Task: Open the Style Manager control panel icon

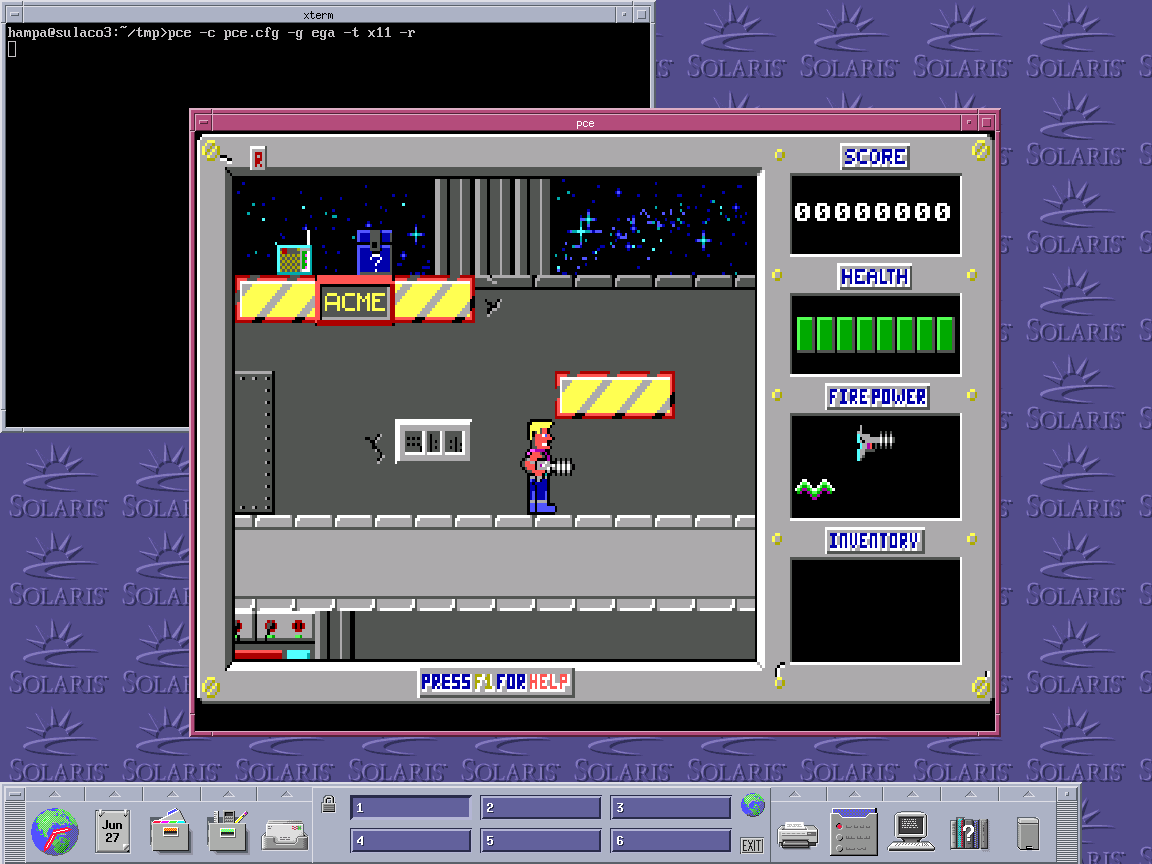Action: 854,832
